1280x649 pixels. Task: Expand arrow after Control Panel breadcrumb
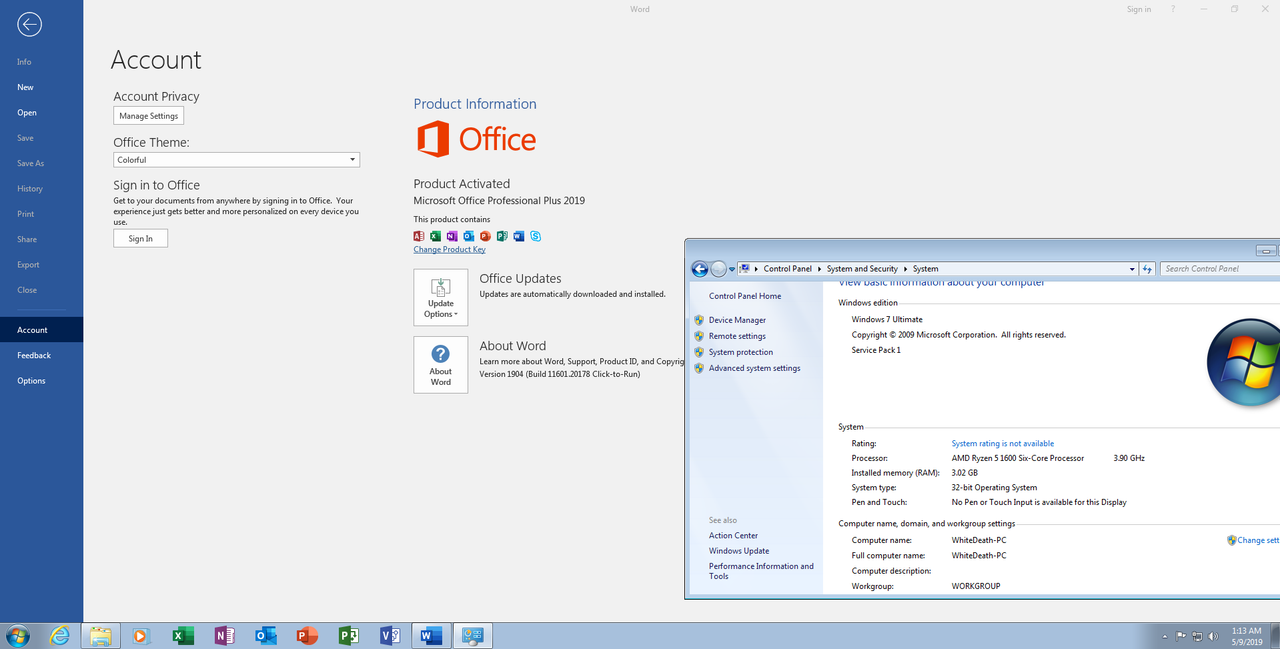click(x=819, y=268)
